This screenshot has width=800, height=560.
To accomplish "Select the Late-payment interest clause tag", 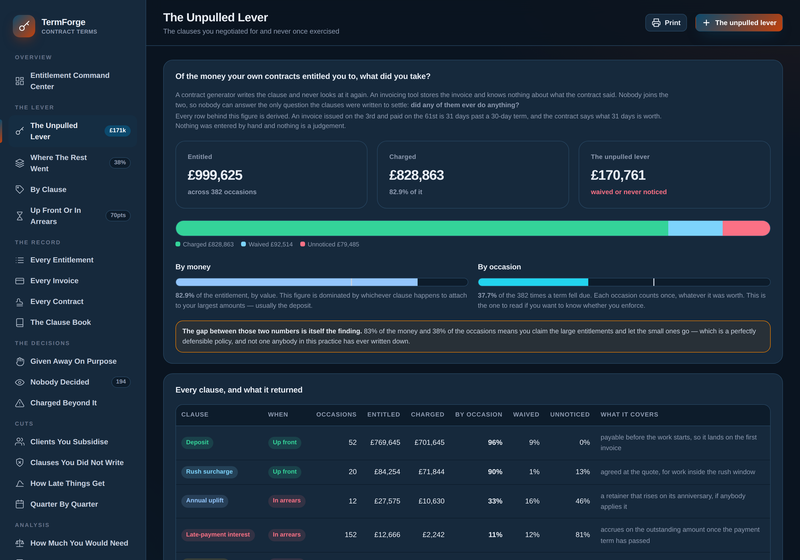I will pyautogui.click(x=218, y=534).
